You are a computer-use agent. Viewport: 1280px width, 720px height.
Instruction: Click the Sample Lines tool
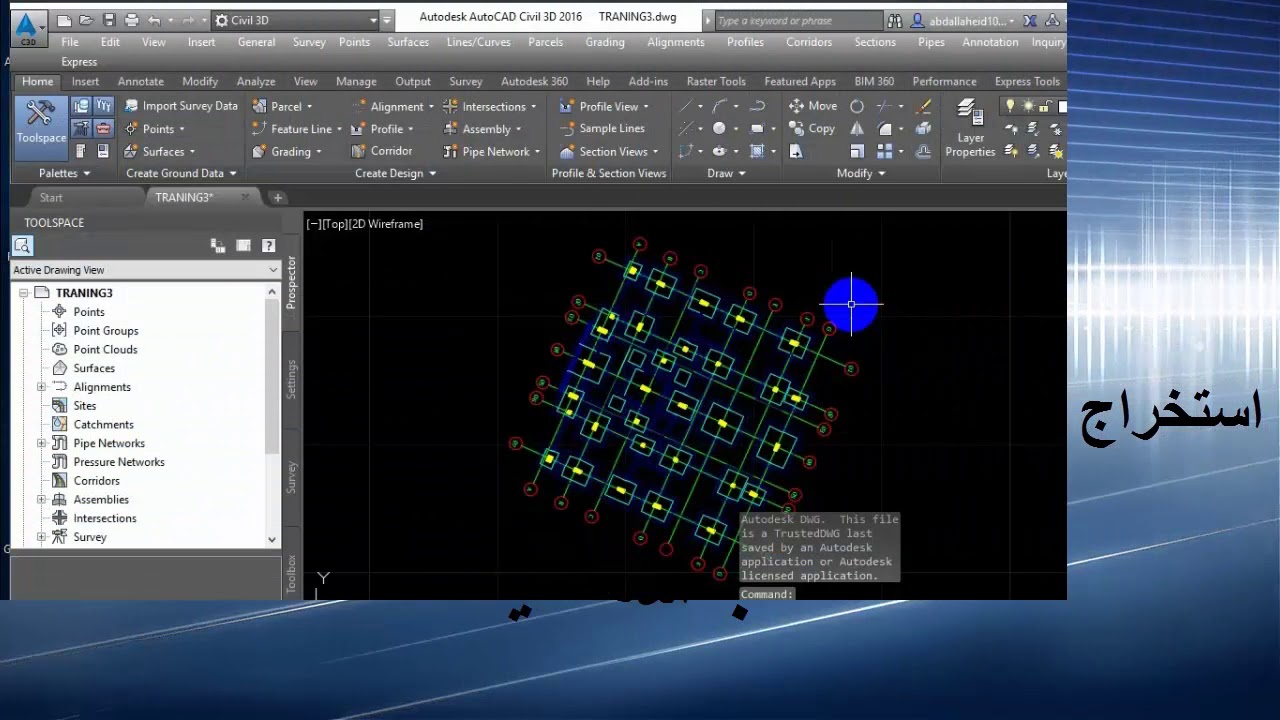601,128
